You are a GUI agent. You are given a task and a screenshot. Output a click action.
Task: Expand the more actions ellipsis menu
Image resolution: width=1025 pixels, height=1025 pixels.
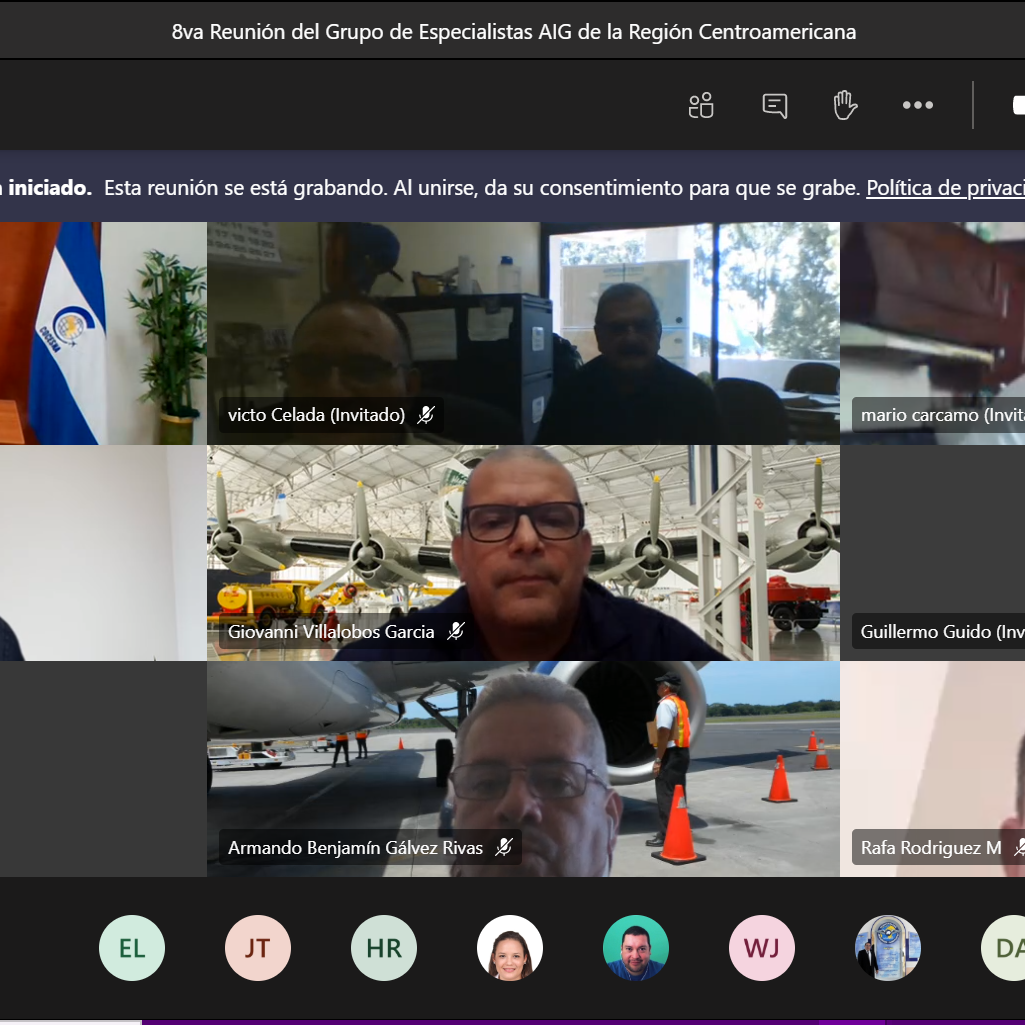pos(917,105)
